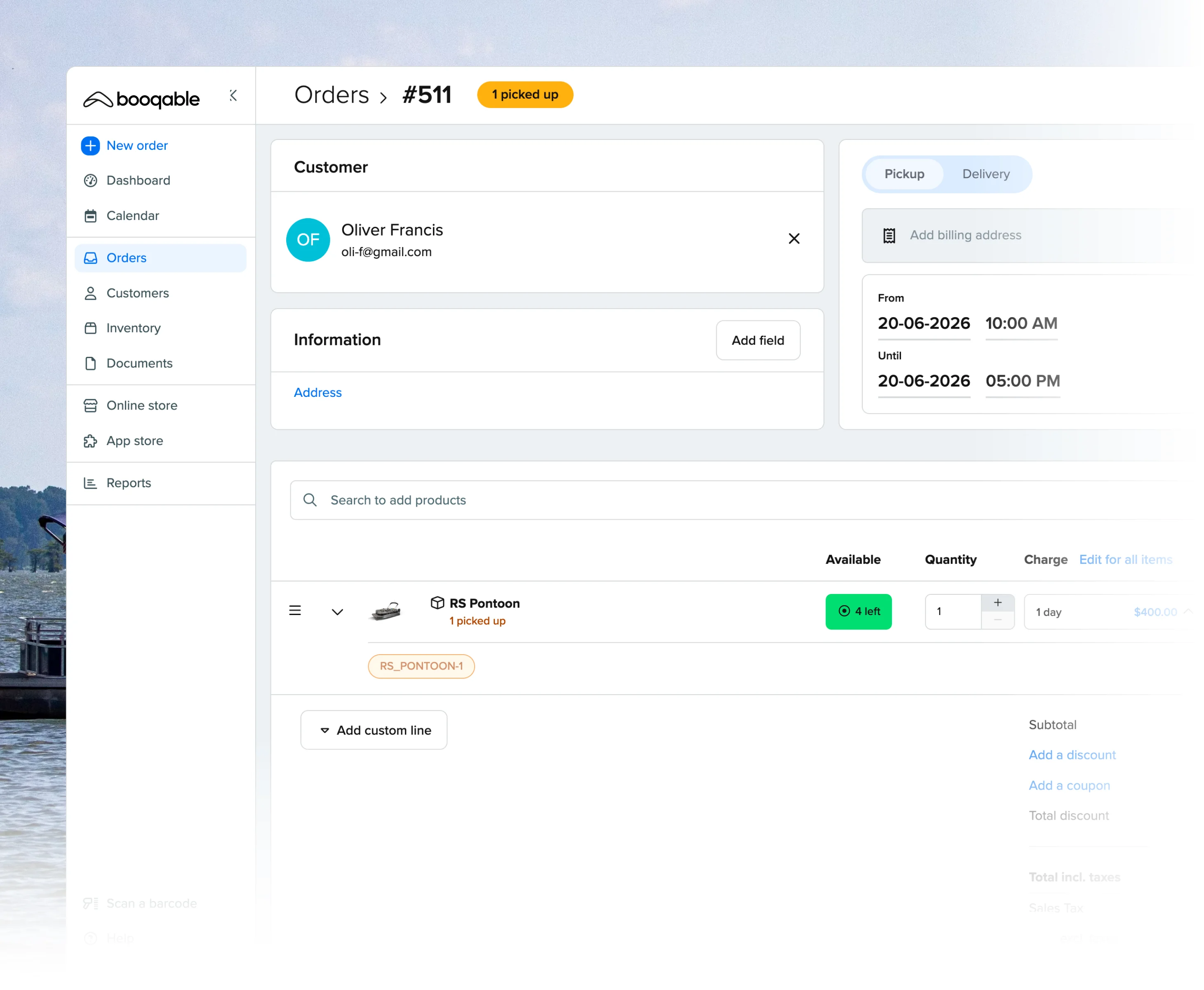The image size is (1204, 990).
Task: Go to Inventory menu item
Action: 134,328
